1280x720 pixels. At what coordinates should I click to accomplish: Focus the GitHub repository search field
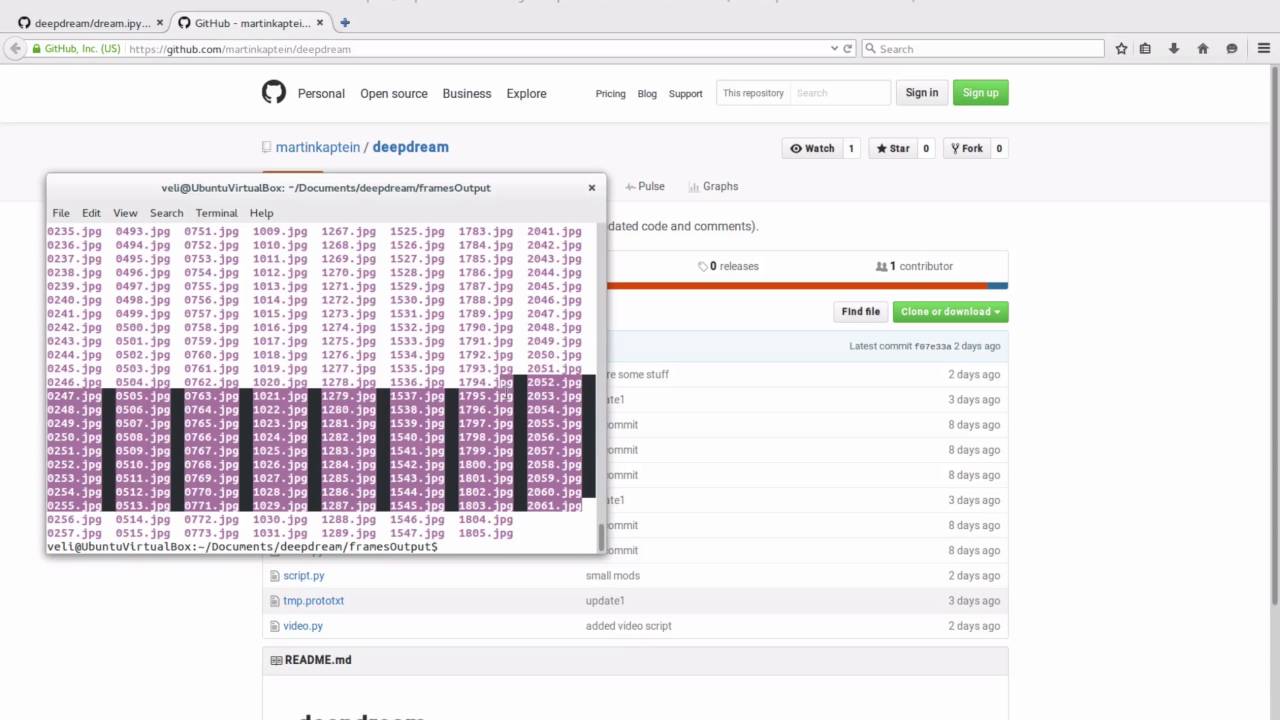click(840, 93)
